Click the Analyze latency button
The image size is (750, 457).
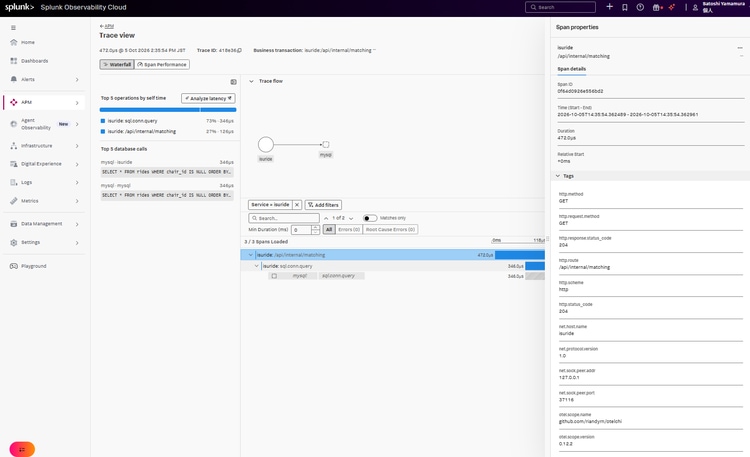pos(208,98)
